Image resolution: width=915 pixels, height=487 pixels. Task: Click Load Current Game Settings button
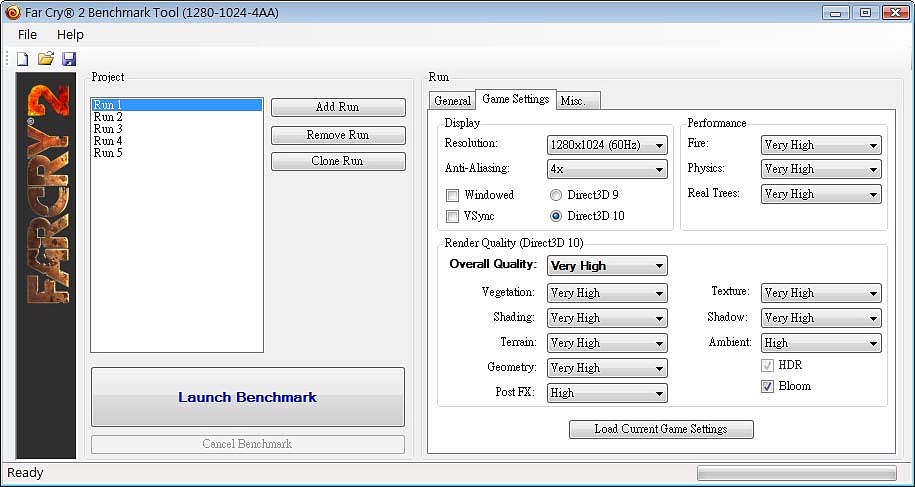point(661,429)
